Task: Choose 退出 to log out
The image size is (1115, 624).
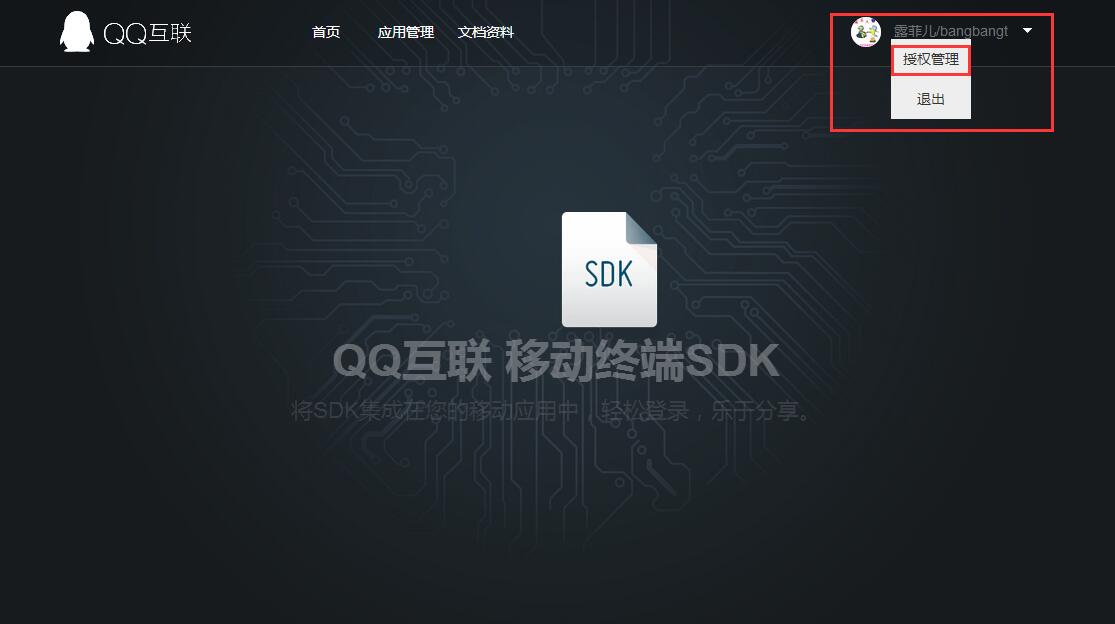Action: tap(931, 99)
